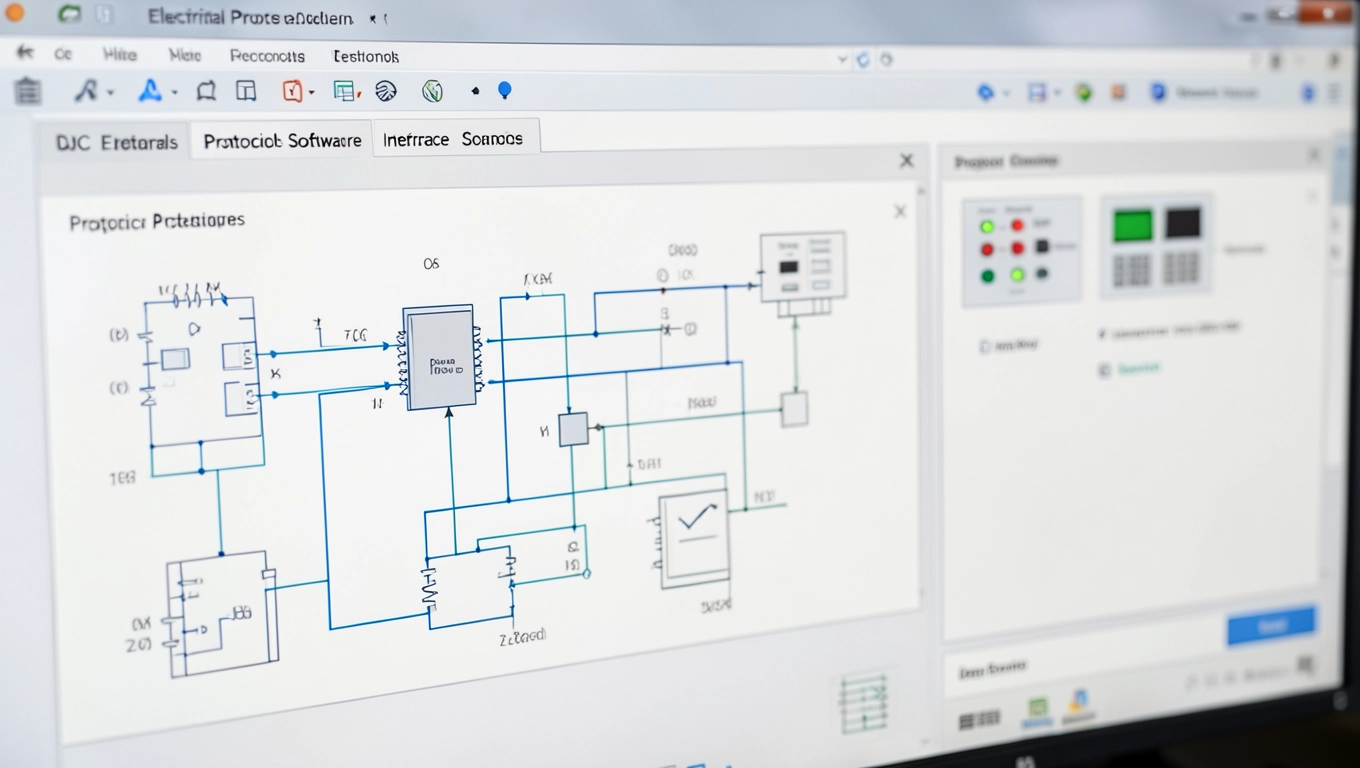Toggle the checkbox beside the green label
The height and width of the screenshot is (768, 1360).
click(x=1104, y=370)
